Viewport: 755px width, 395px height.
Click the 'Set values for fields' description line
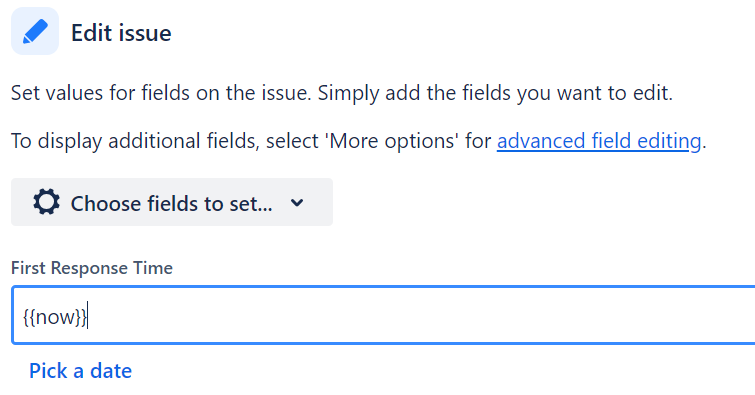click(341, 92)
